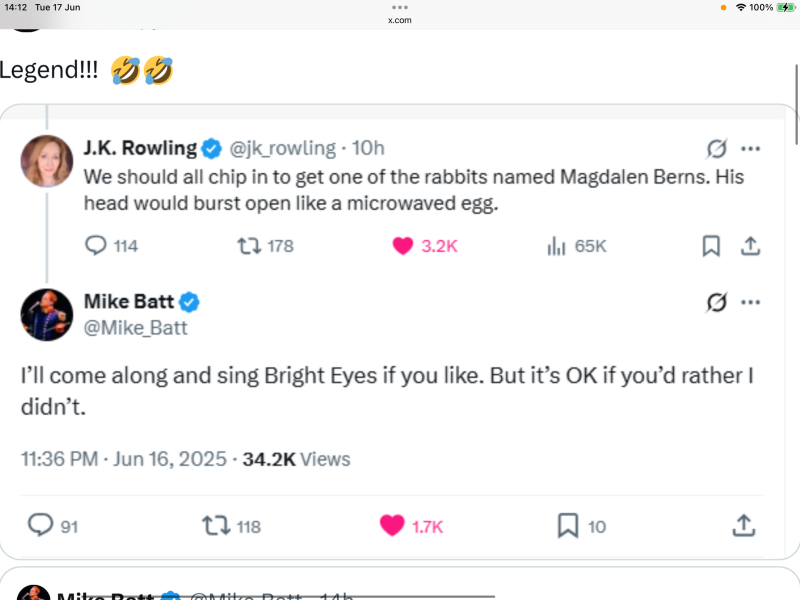The height and width of the screenshot is (600, 800).
Task: Like Mike Batt's Bright Eyes tweet
Action: pyautogui.click(x=393, y=525)
